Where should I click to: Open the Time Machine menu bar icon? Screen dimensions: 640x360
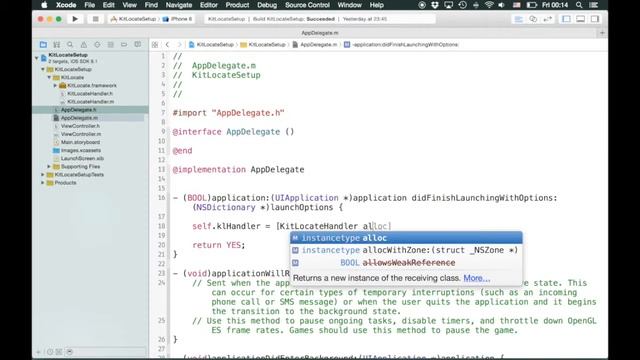tap(462, 5)
